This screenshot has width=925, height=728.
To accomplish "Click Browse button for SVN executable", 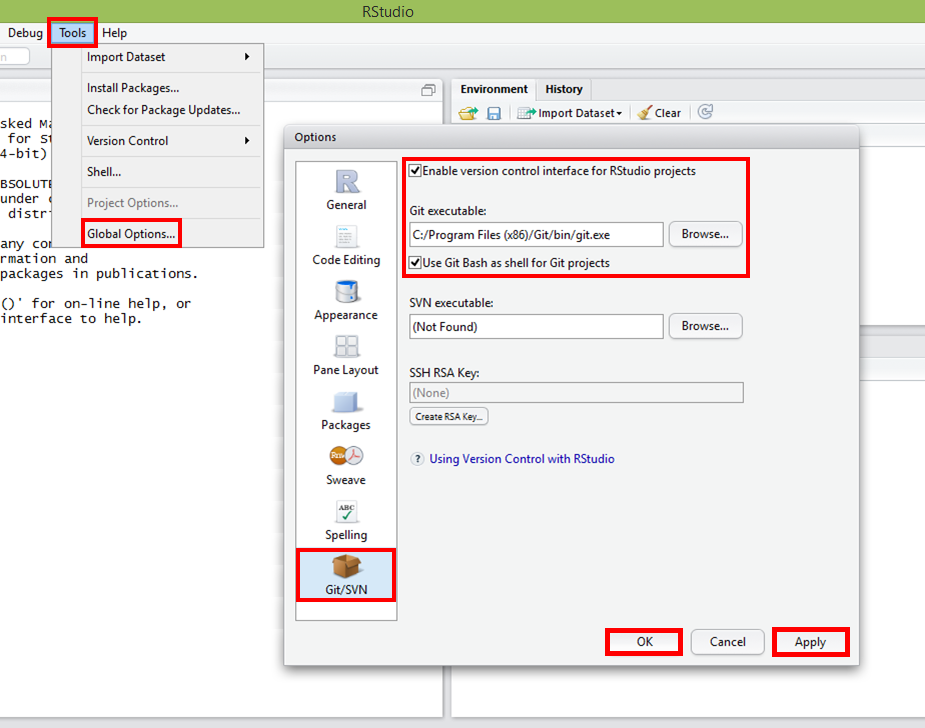I will click(x=705, y=326).
